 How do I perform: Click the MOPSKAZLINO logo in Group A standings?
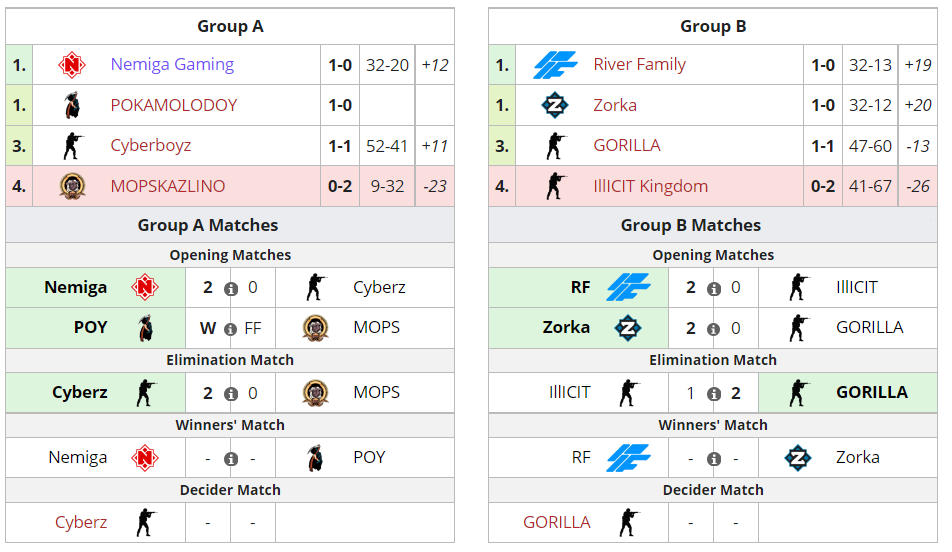pos(72,186)
